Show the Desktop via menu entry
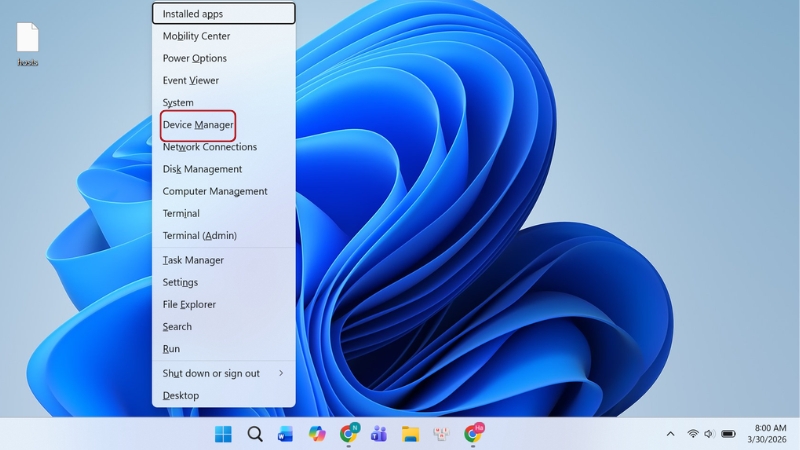Viewport: 800px width, 450px height. point(223,395)
